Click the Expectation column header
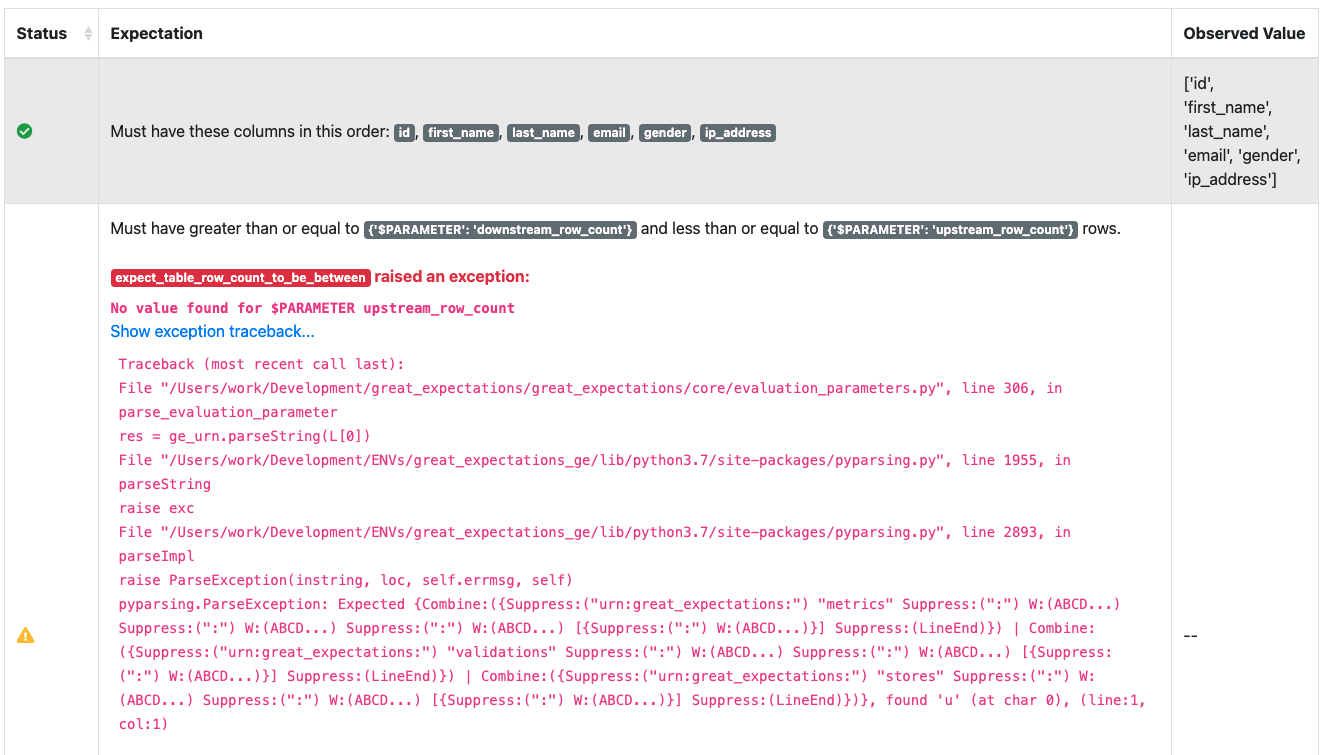The height and width of the screenshot is (755, 1325). click(x=635, y=33)
